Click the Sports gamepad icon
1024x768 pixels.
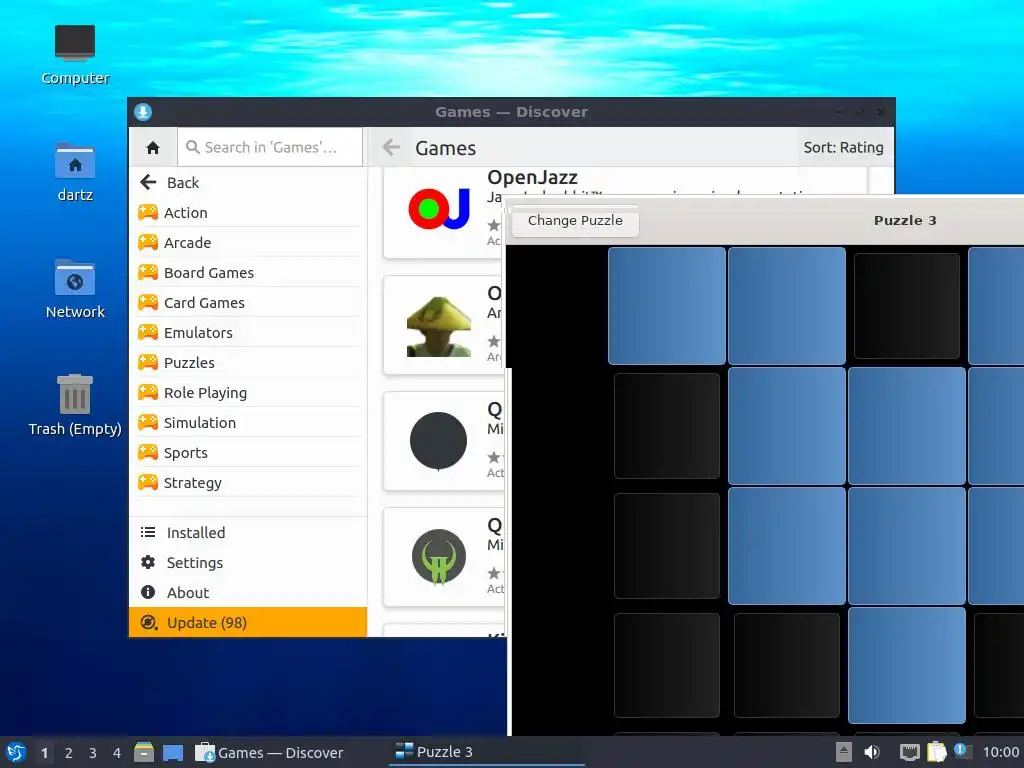coord(148,452)
